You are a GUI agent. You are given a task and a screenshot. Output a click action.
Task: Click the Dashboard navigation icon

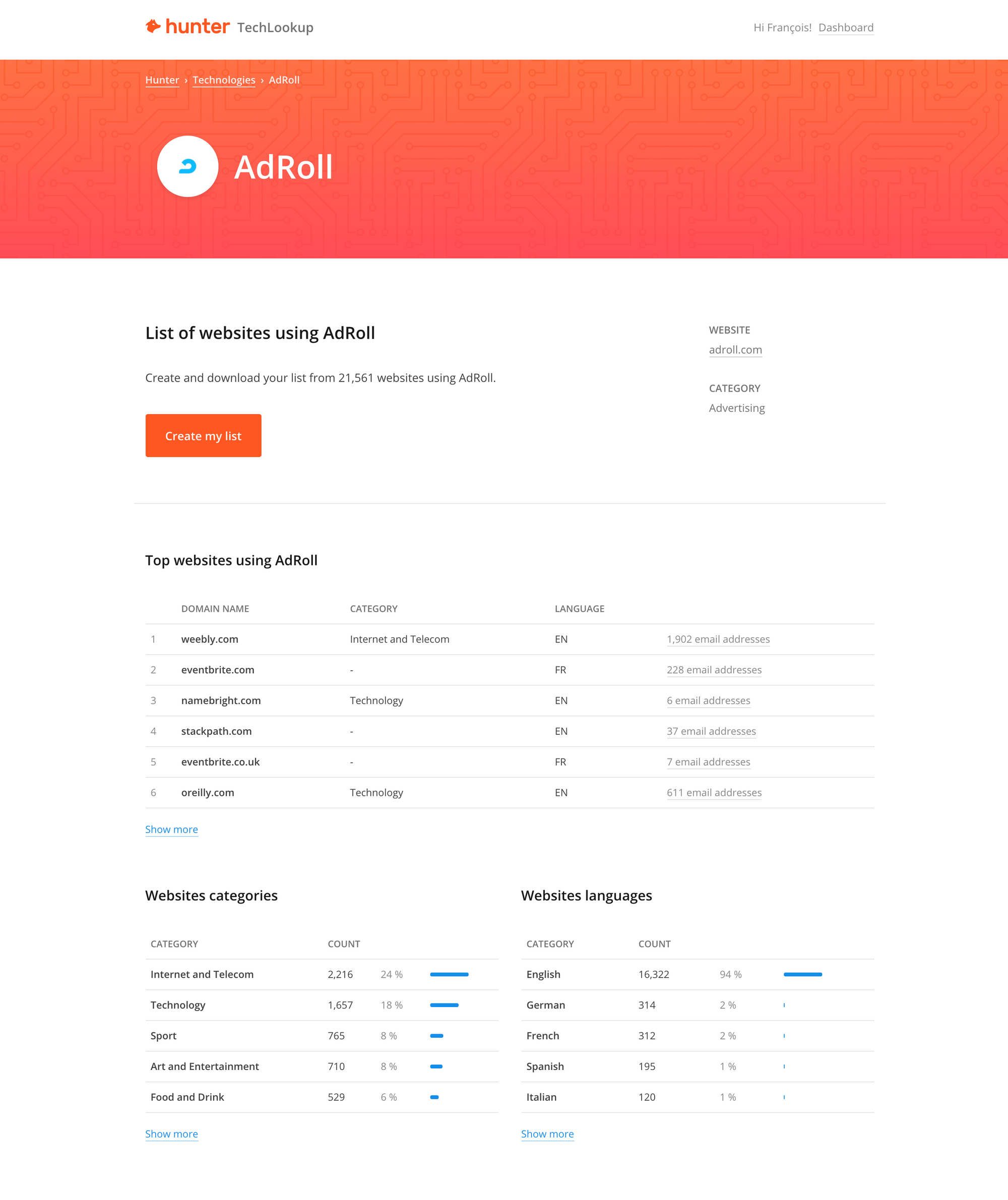tap(846, 27)
